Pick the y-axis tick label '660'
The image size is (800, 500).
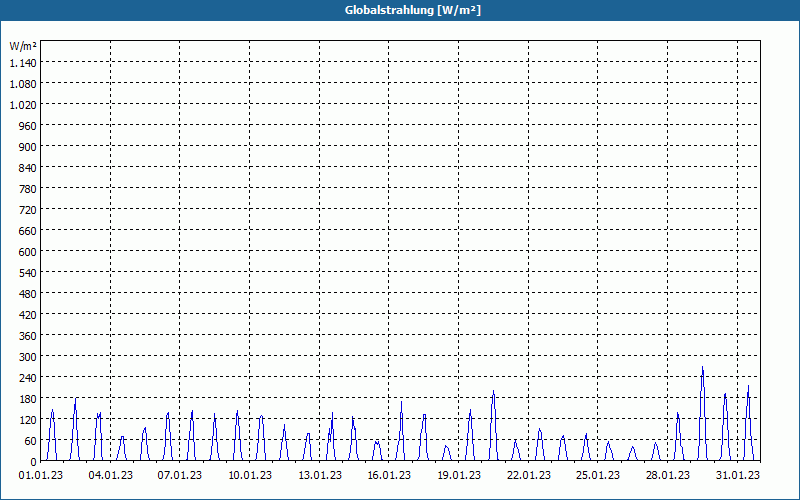(28, 231)
